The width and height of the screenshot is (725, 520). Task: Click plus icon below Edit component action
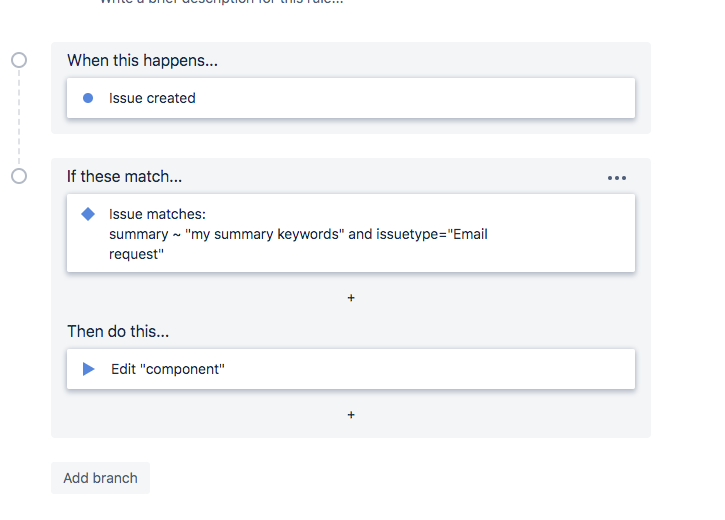click(x=351, y=414)
